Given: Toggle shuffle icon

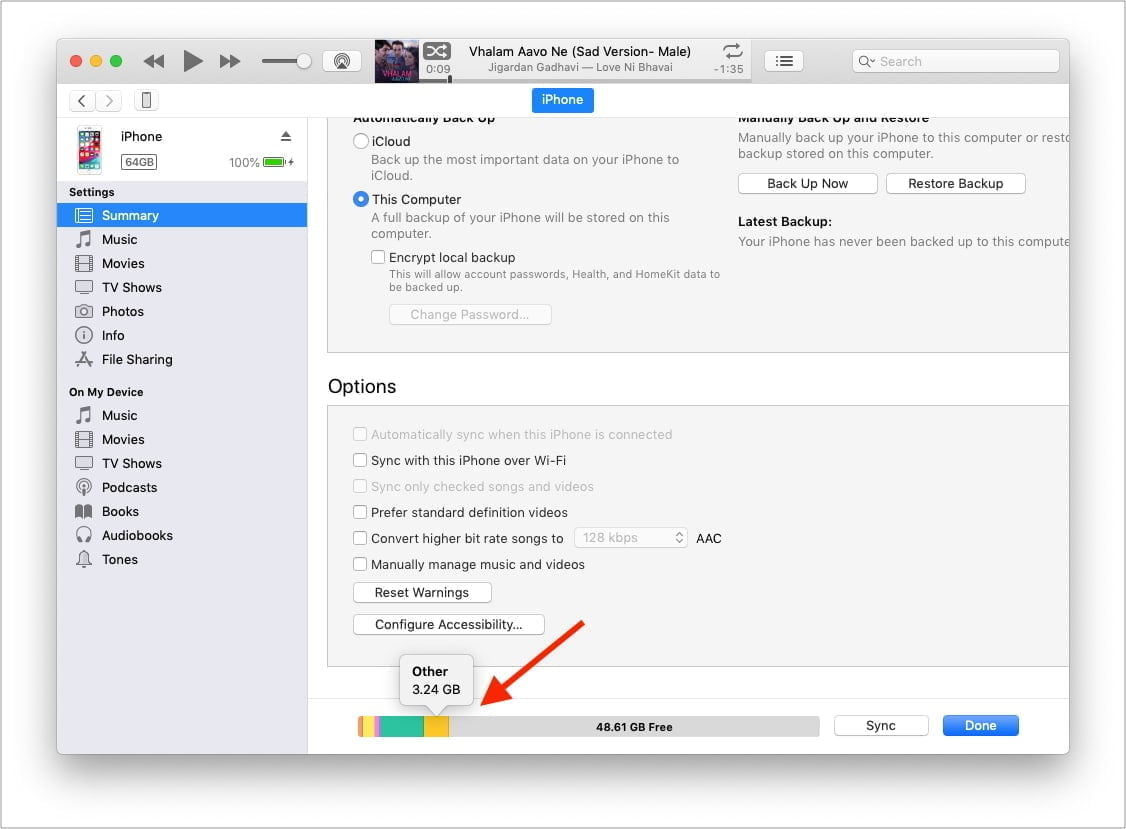Looking at the screenshot, I should [x=437, y=51].
